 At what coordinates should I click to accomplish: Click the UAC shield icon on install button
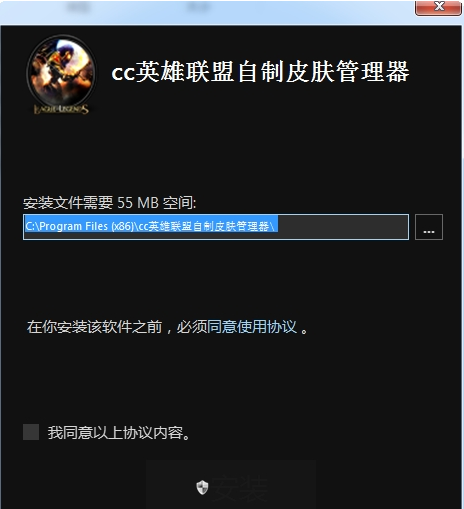click(x=202, y=488)
